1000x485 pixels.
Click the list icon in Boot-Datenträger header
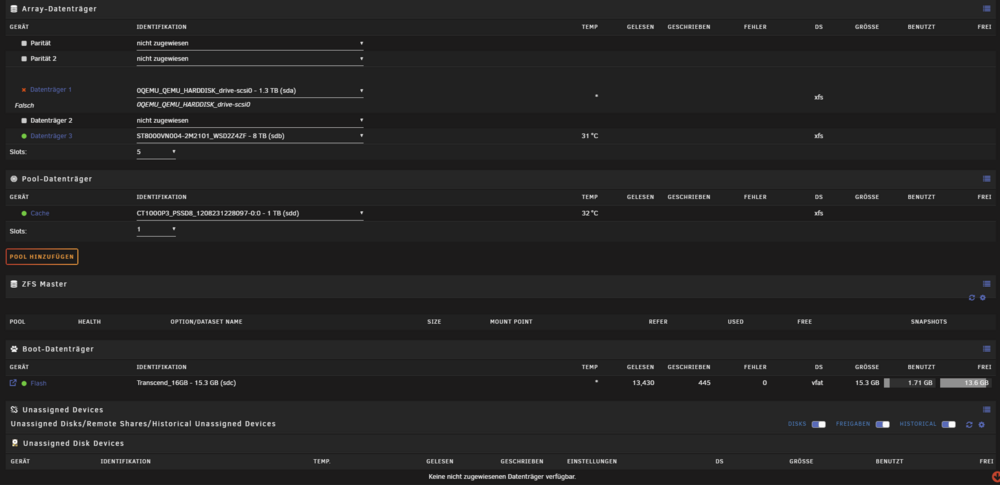coord(987,349)
